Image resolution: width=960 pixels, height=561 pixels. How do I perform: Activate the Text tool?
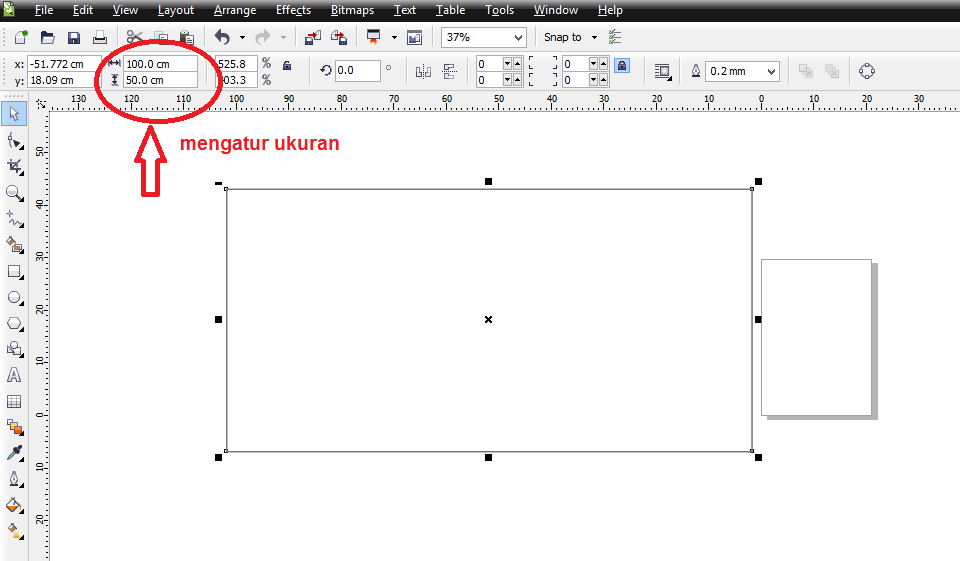click(x=14, y=376)
